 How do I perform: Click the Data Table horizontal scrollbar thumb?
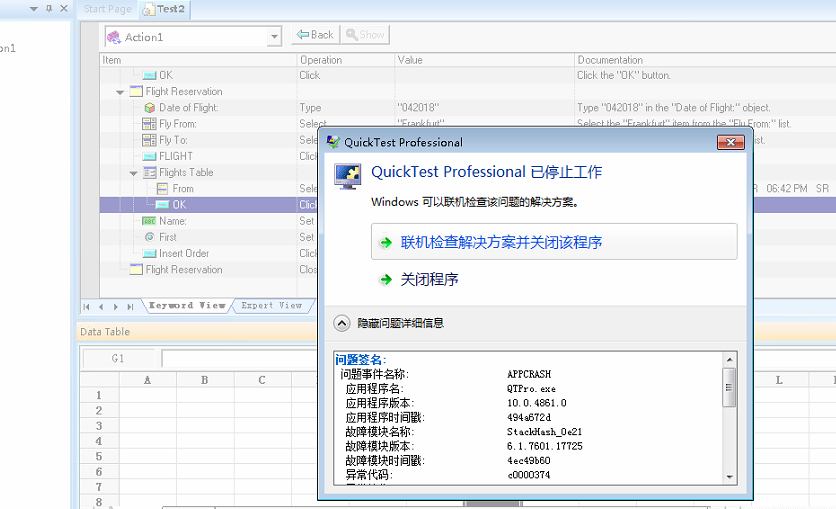pos(493,504)
